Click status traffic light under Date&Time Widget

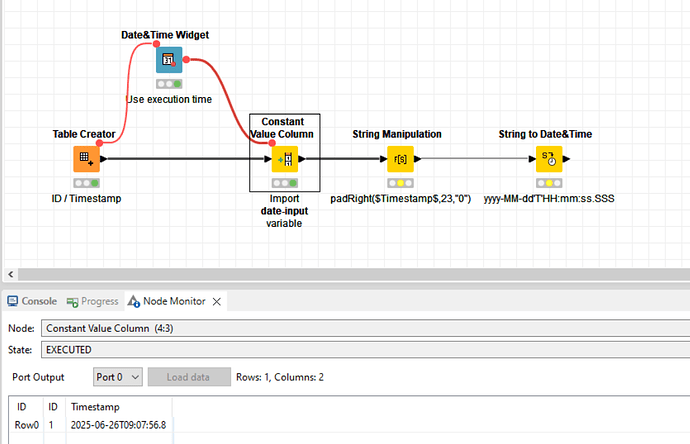169,84
